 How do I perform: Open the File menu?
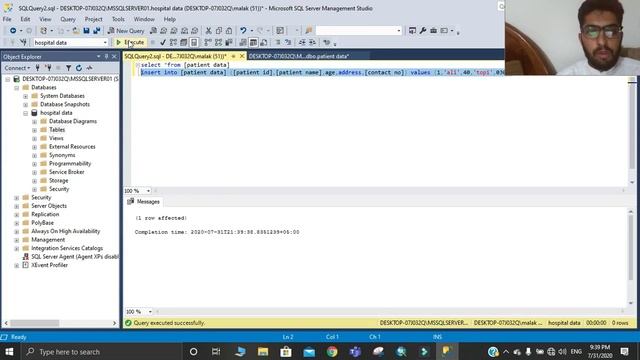point(7,19)
